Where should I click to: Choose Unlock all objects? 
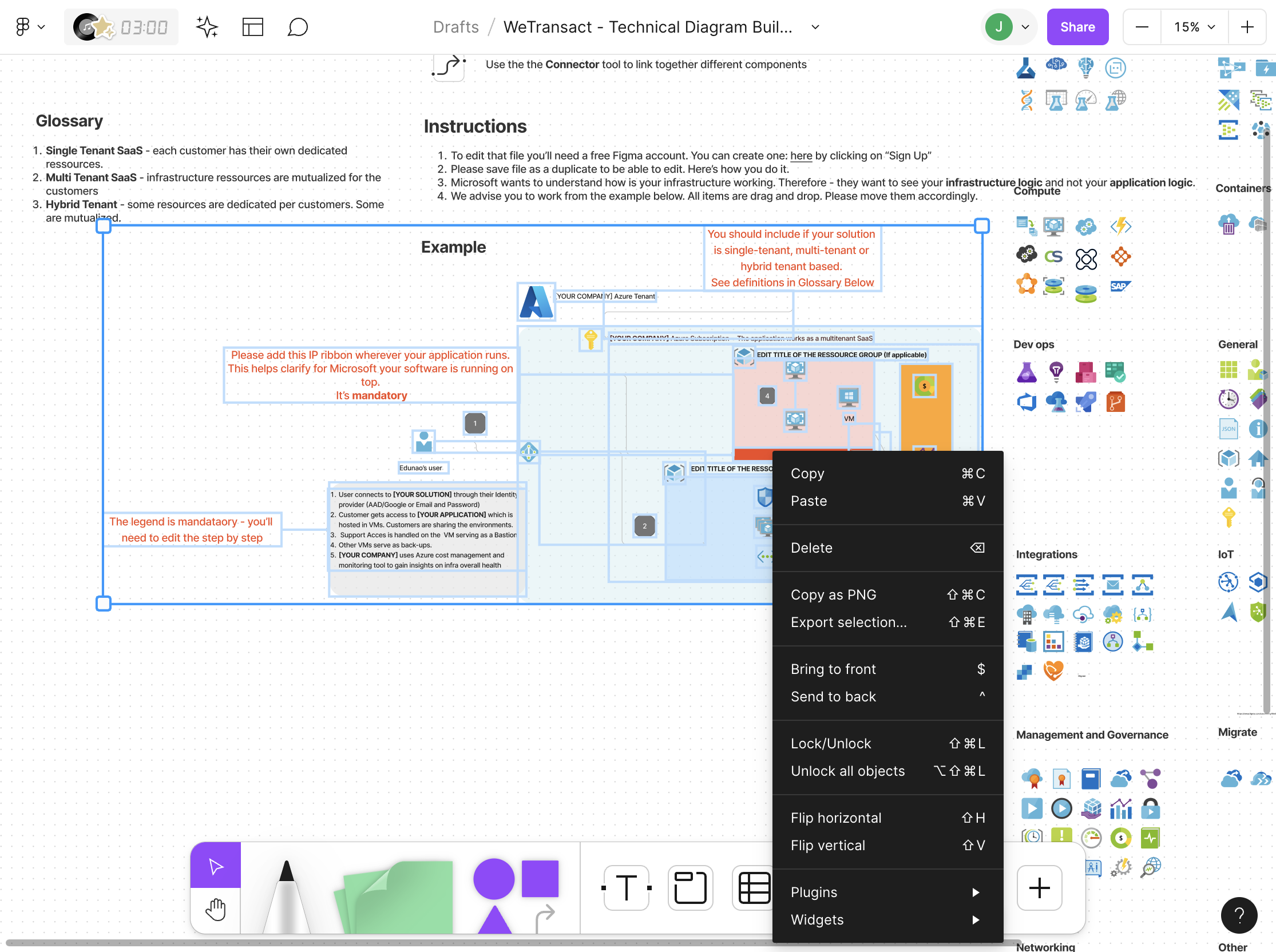point(887,771)
